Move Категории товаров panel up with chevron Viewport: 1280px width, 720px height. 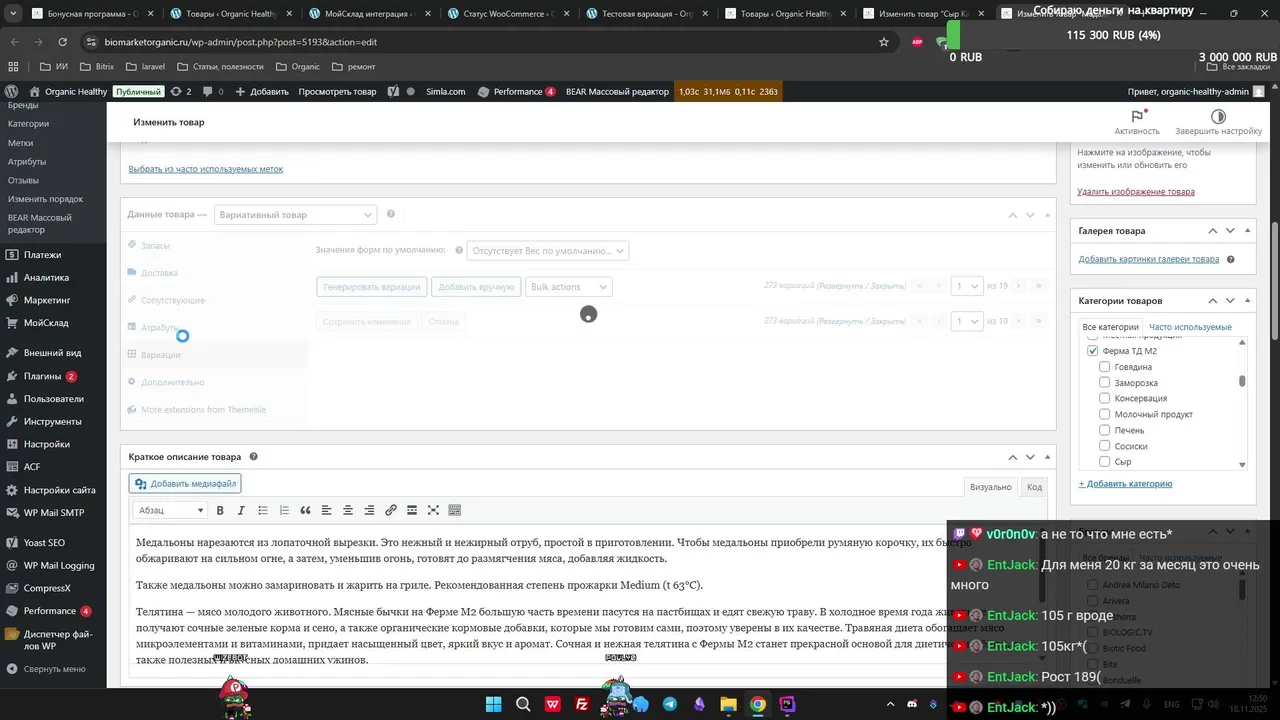click(1213, 301)
